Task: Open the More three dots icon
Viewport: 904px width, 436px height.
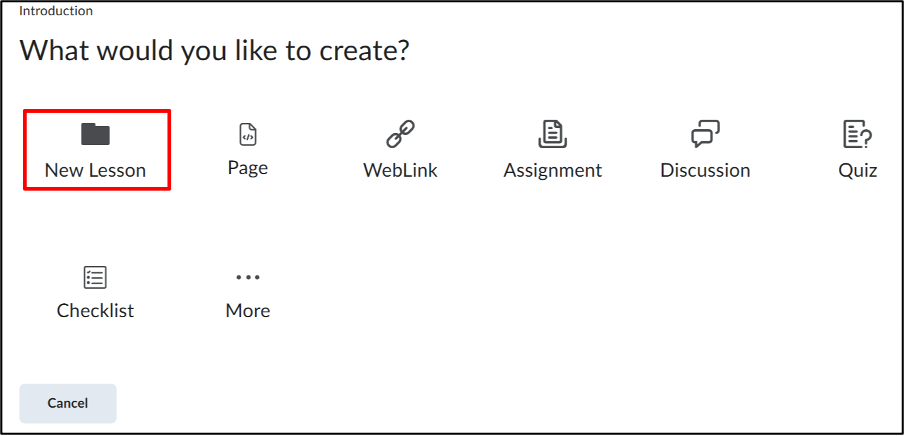Action: 248,277
